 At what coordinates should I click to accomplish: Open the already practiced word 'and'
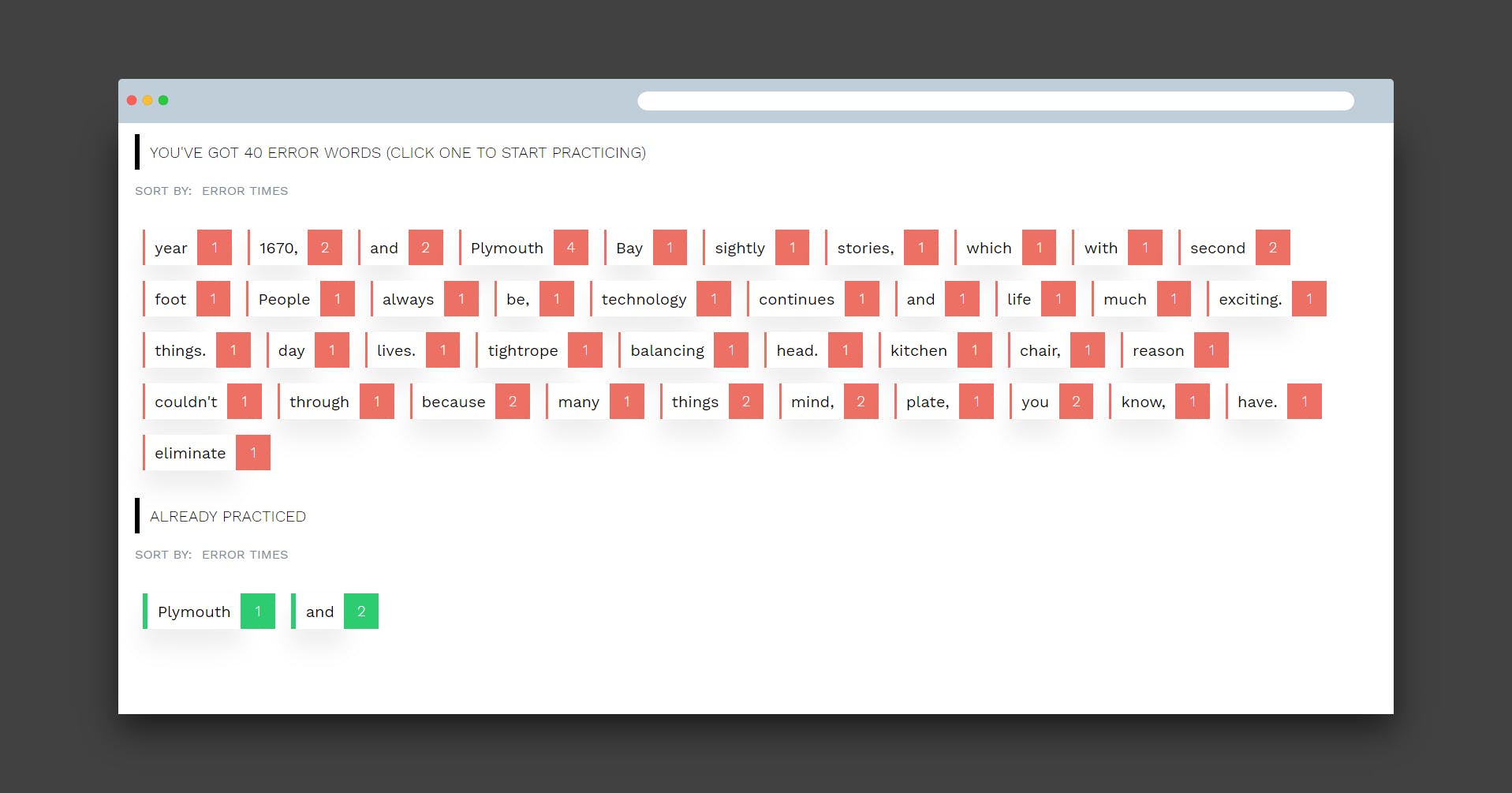click(334, 612)
